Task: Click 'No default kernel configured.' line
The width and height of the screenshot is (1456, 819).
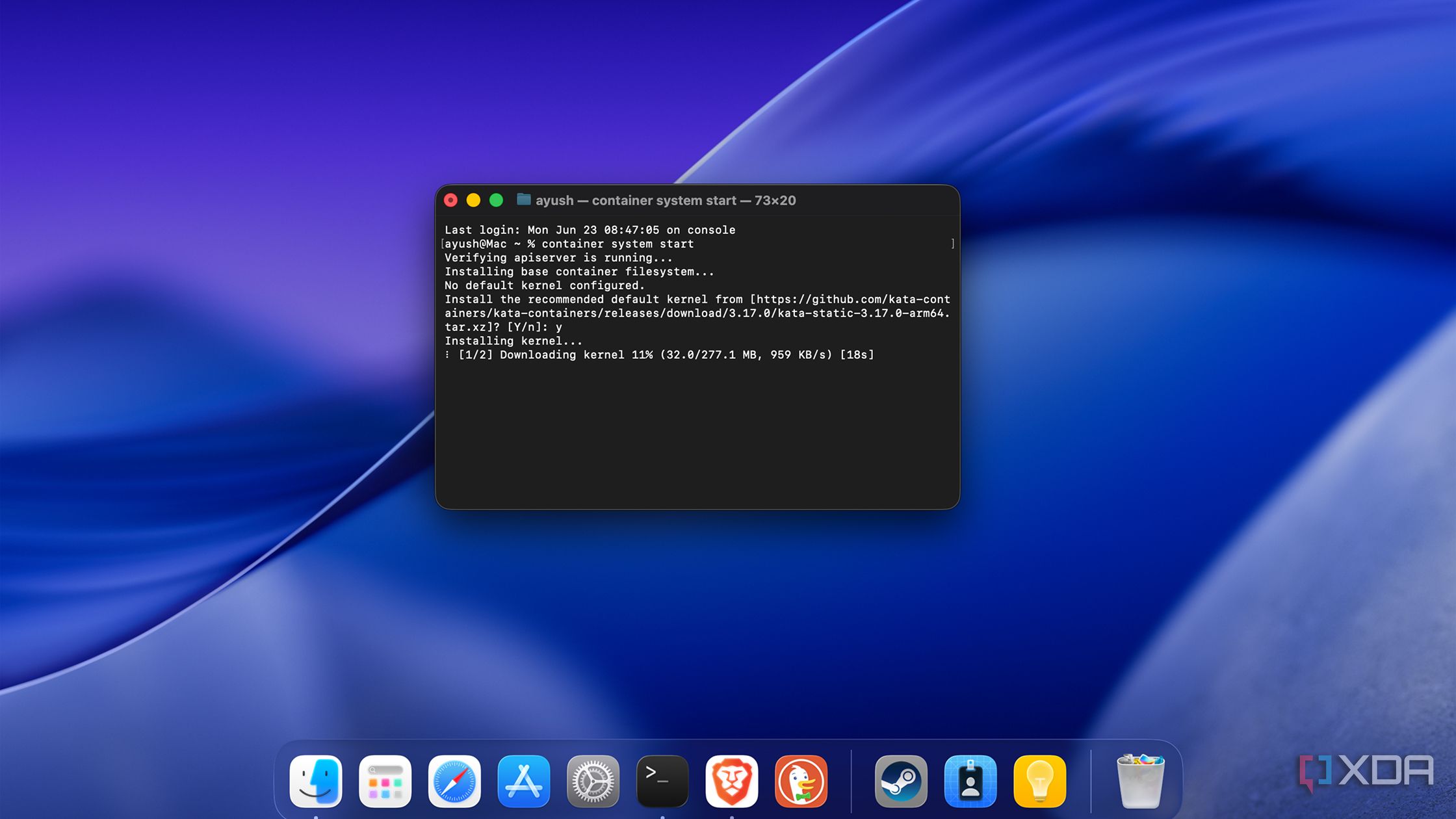Action: coord(545,285)
